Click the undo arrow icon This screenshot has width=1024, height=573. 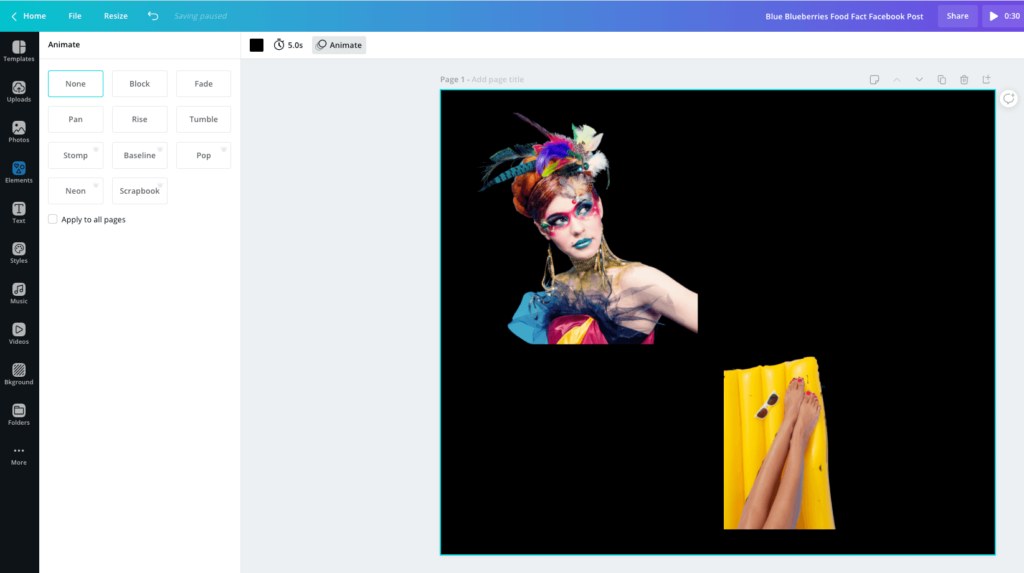tap(153, 16)
